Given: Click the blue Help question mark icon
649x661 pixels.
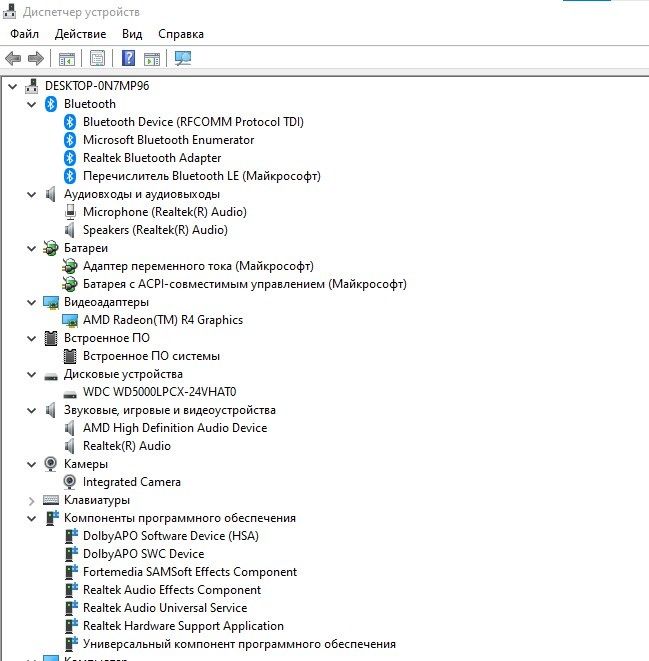Looking at the screenshot, I should click(129, 58).
